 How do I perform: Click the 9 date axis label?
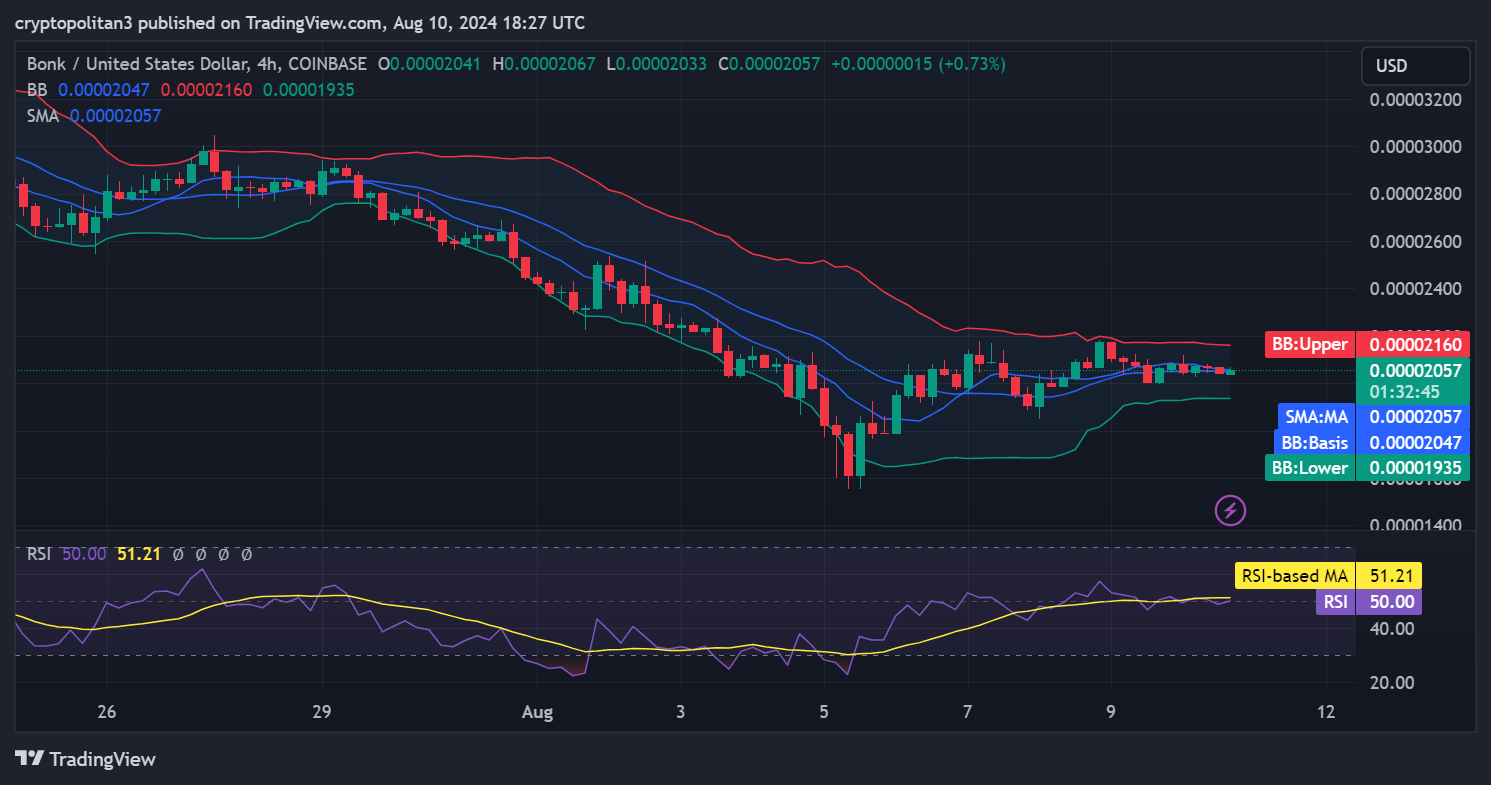1111,713
